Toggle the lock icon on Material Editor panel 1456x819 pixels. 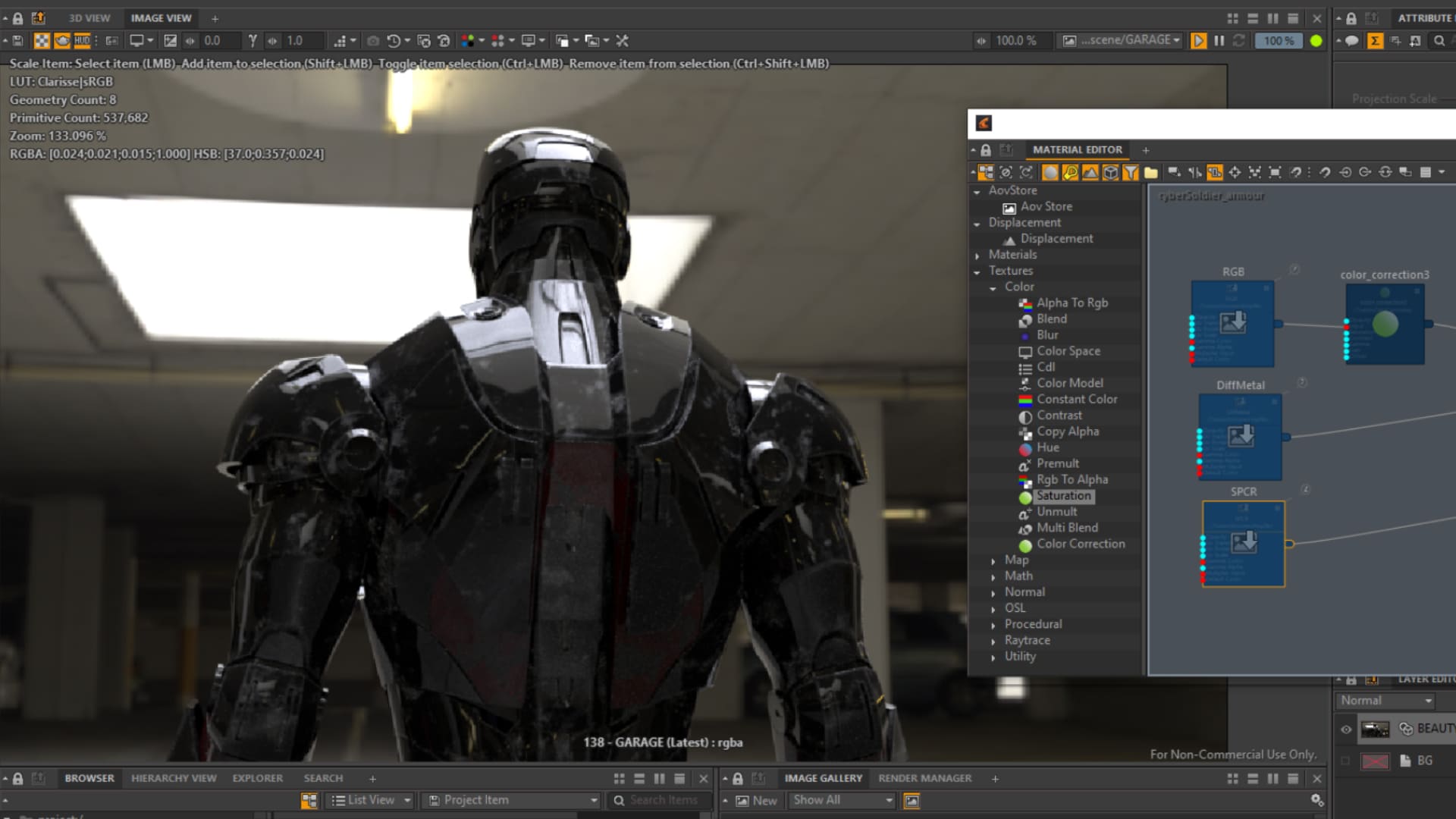[x=986, y=150]
